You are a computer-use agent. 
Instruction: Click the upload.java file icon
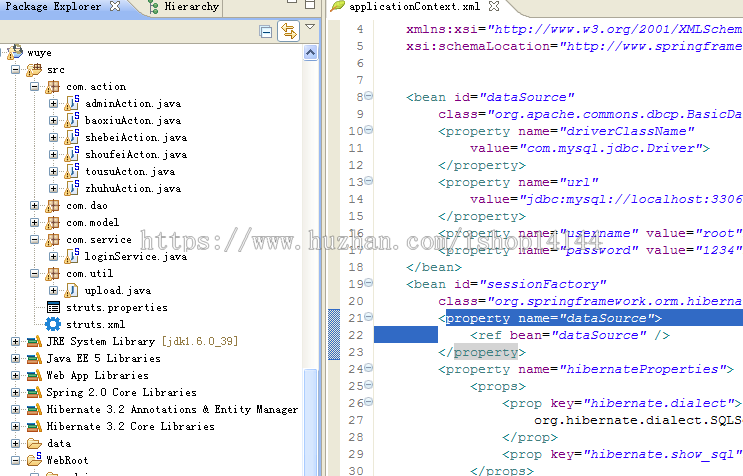click(72, 290)
